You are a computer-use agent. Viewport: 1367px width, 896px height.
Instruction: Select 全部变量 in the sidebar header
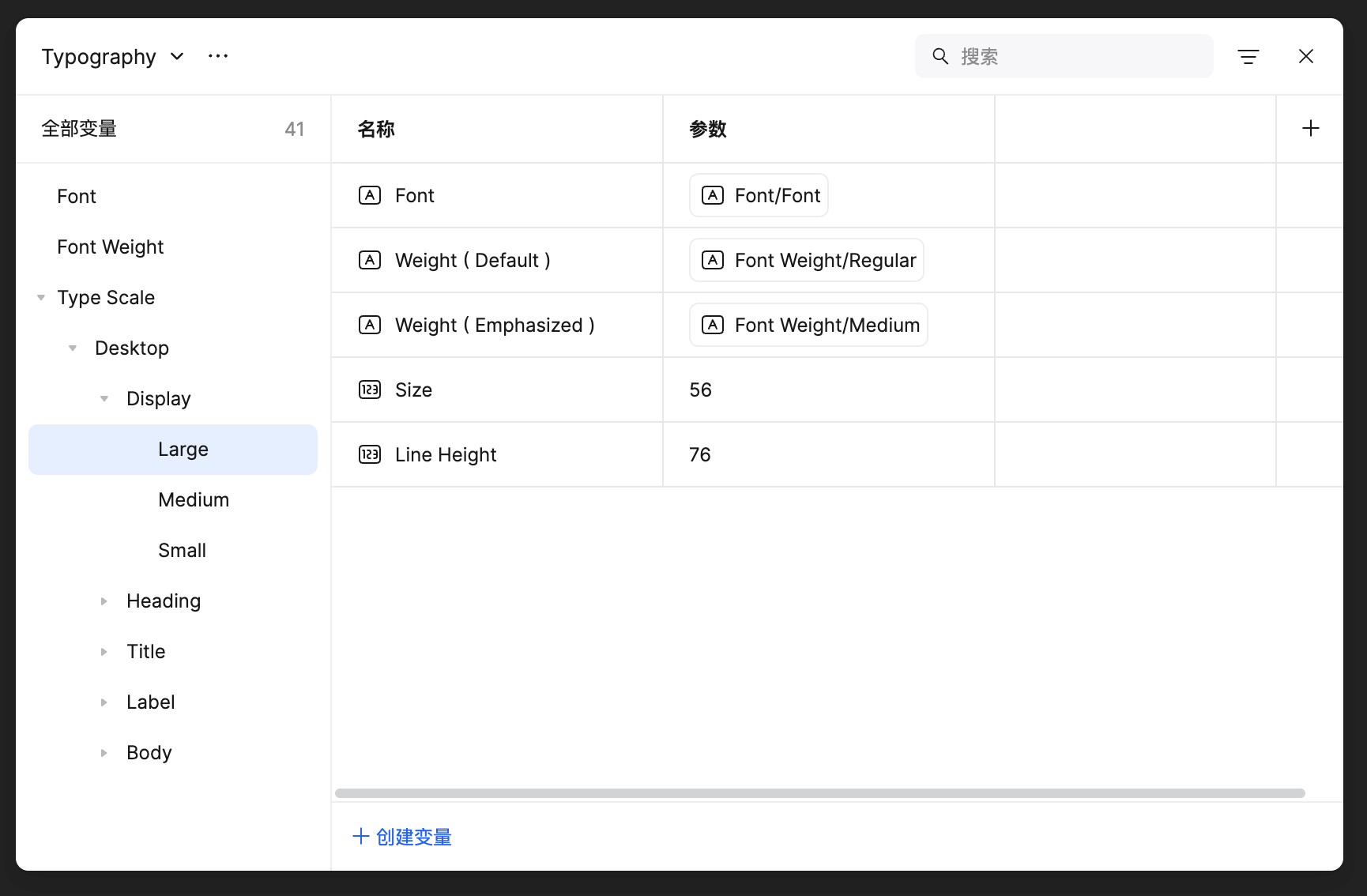(79, 128)
